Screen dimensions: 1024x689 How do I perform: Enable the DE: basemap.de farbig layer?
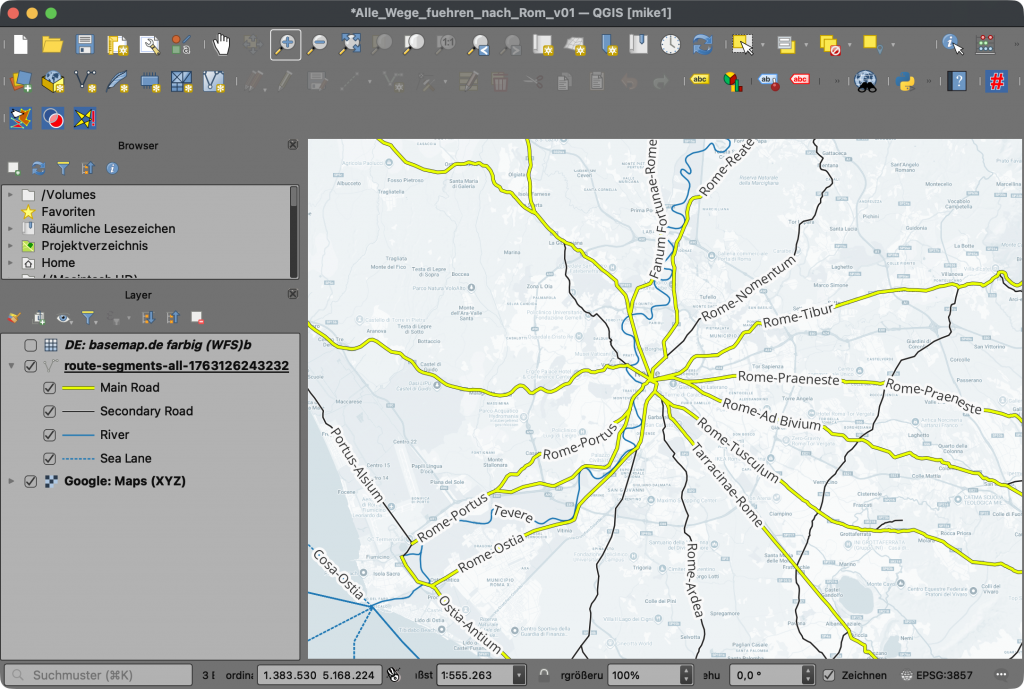pyautogui.click(x=30, y=344)
